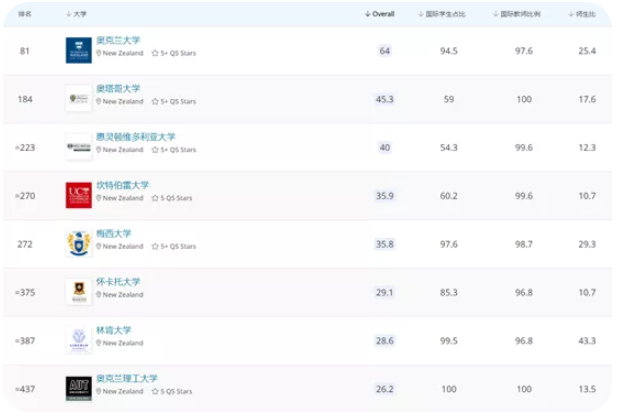Click the 85.3 value in 怀卡托大学 row
The image size is (623, 414).
tap(449, 293)
